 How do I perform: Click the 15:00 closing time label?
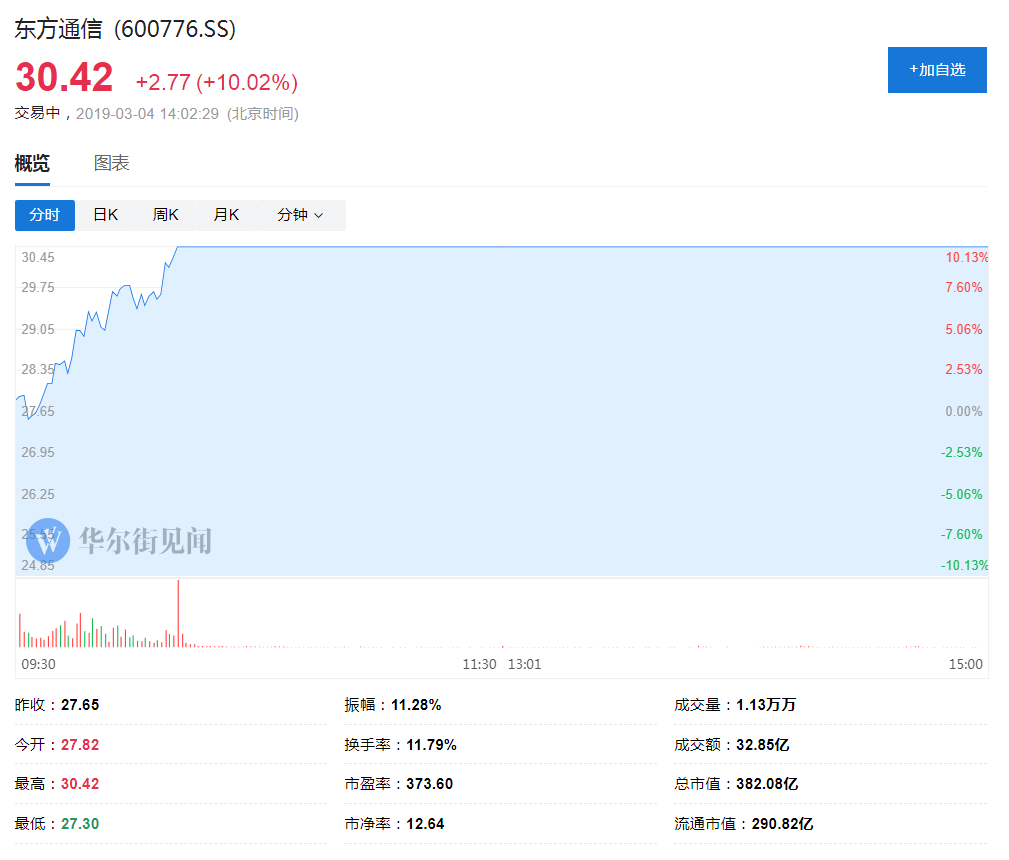(x=966, y=664)
